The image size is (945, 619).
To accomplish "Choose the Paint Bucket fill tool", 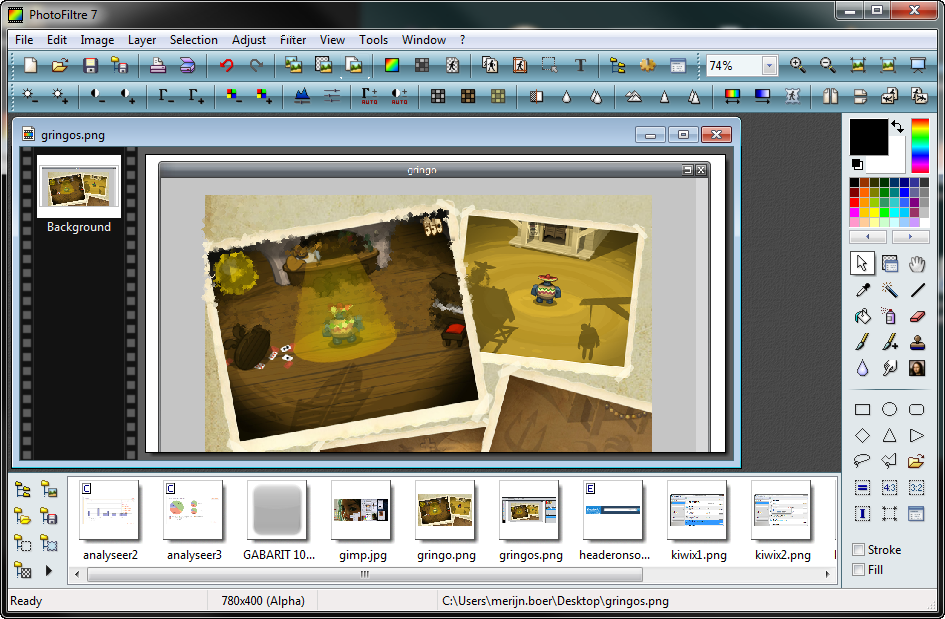I will 862,316.
